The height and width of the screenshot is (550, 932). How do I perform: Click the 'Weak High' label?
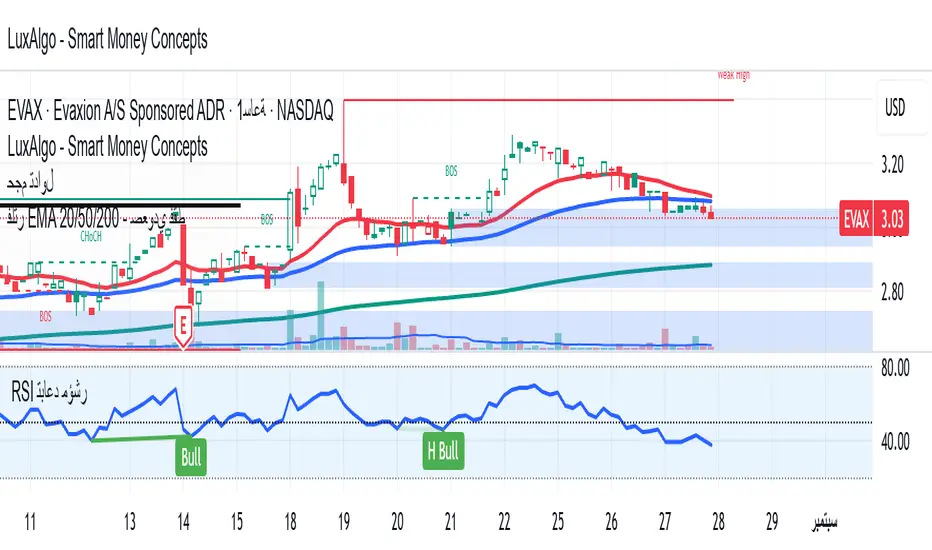tap(733, 75)
